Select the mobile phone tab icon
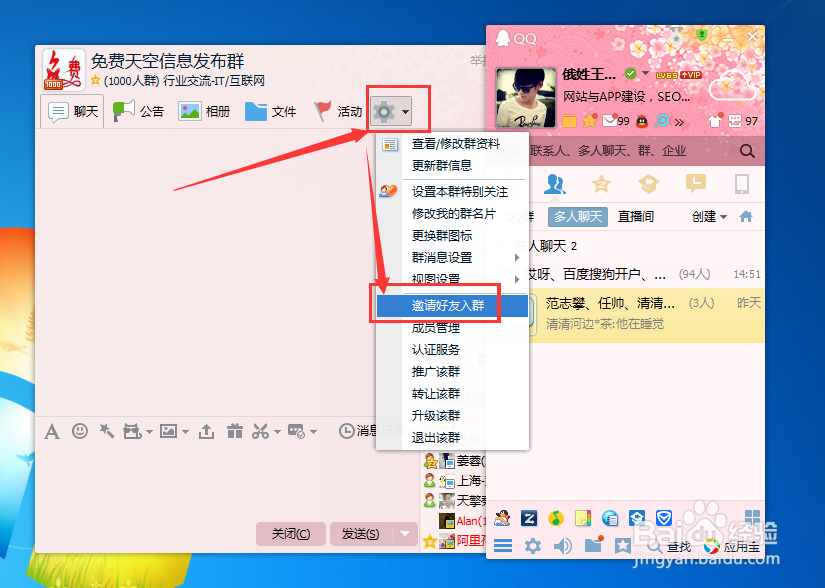 tap(741, 184)
